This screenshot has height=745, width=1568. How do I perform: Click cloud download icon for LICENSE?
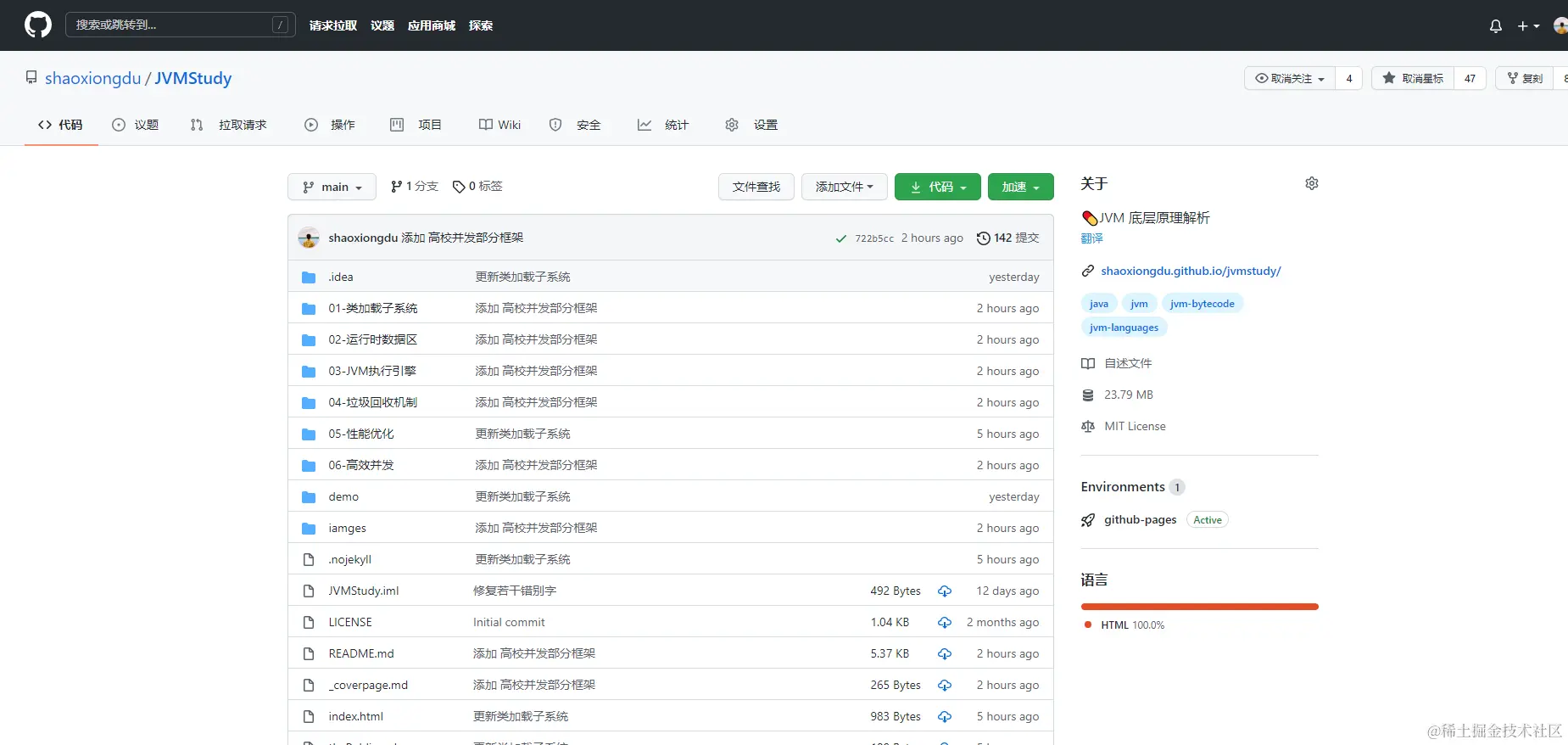pyautogui.click(x=945, y=622)
